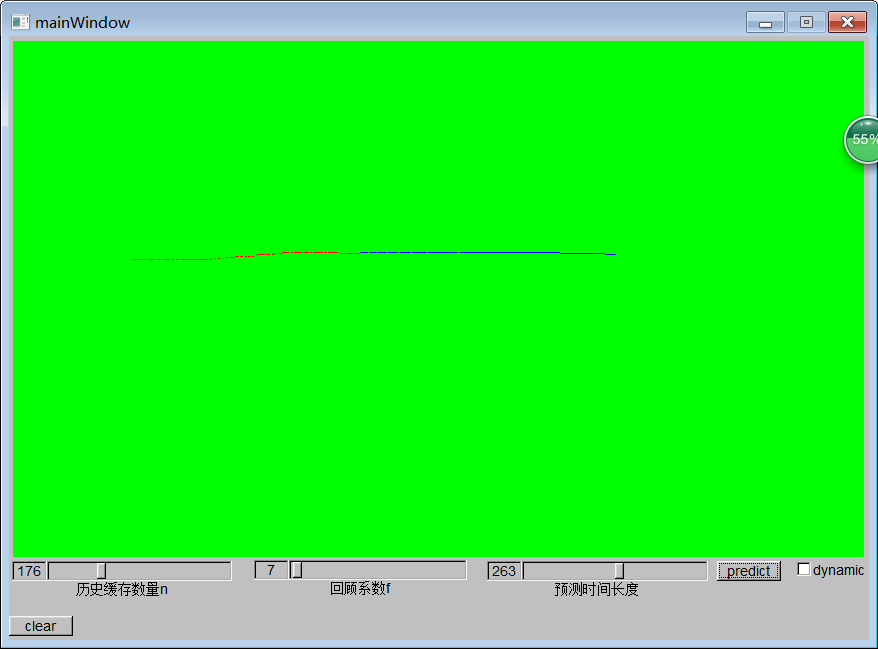This screenshot has width=878, height=649.
Task: Select the lookback coefficient field showing 7
Action: coord(271,570)
